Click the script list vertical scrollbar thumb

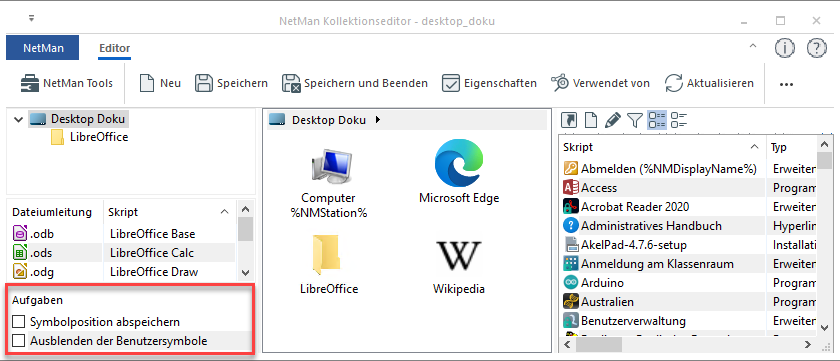coord(825,160)
